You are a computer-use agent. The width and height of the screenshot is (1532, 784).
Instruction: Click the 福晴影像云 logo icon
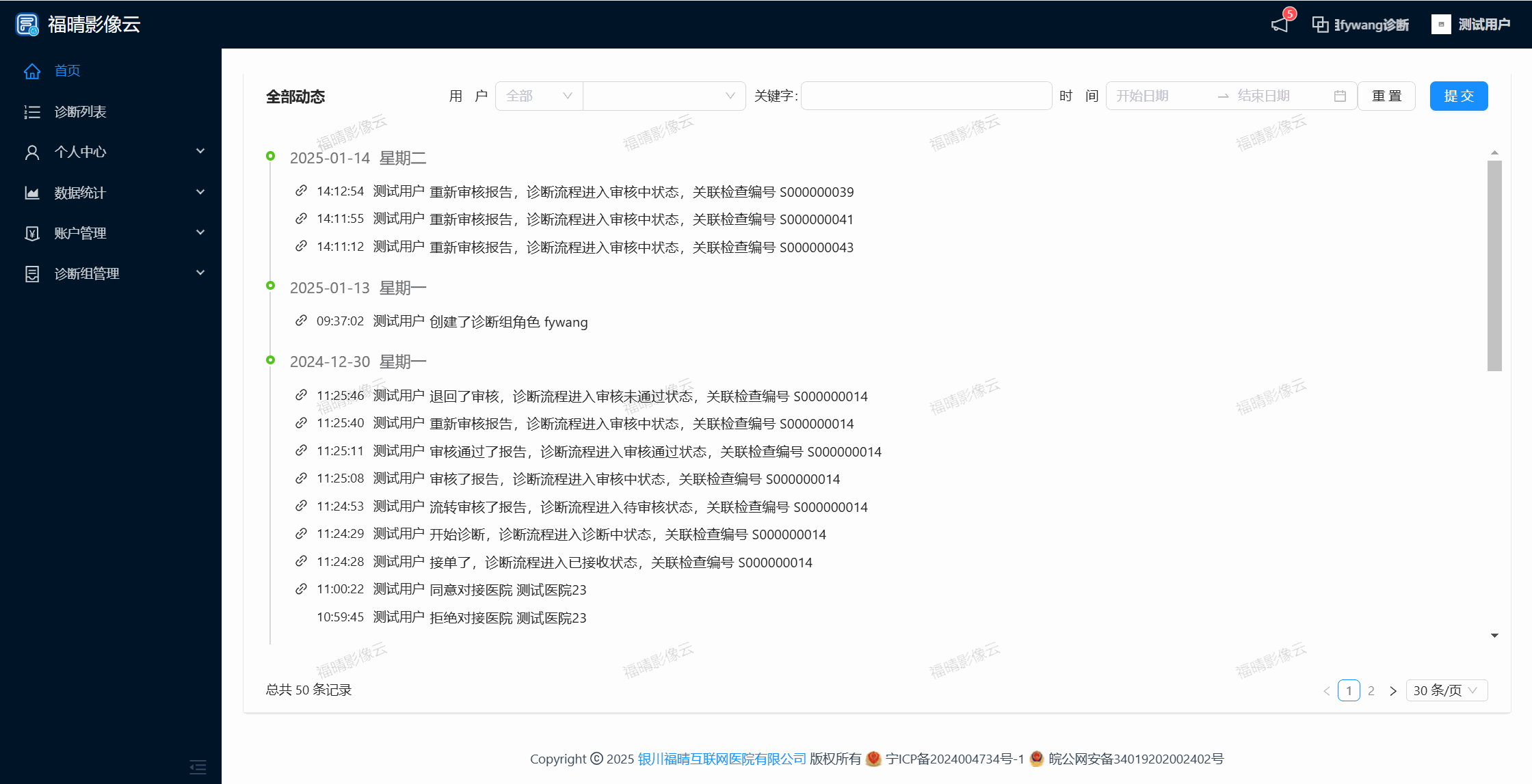pyautogui.click(x=26, y=24)
